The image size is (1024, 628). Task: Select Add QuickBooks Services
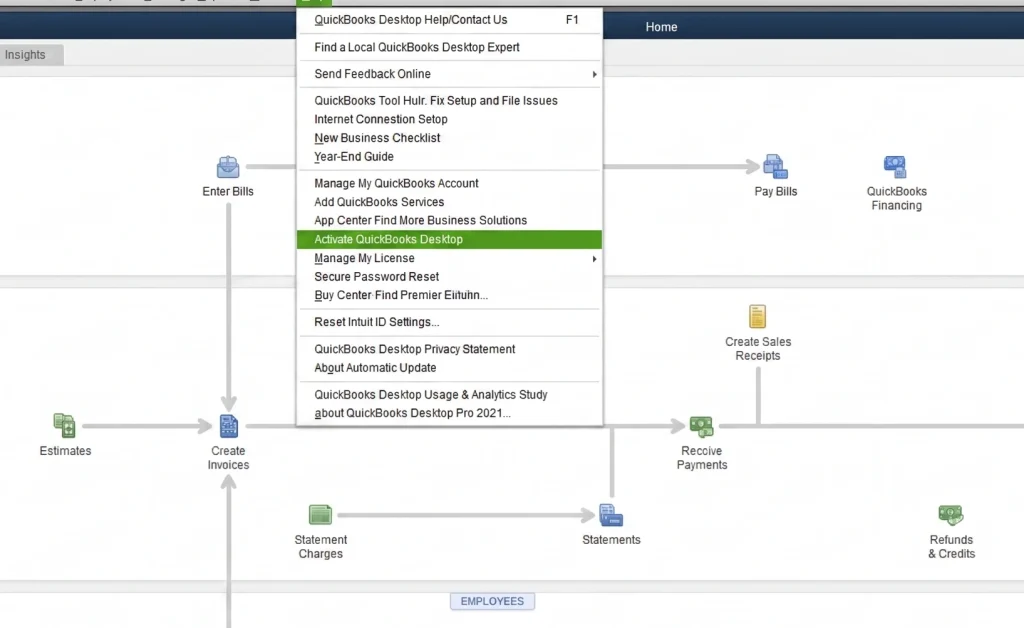click(449, 202)
